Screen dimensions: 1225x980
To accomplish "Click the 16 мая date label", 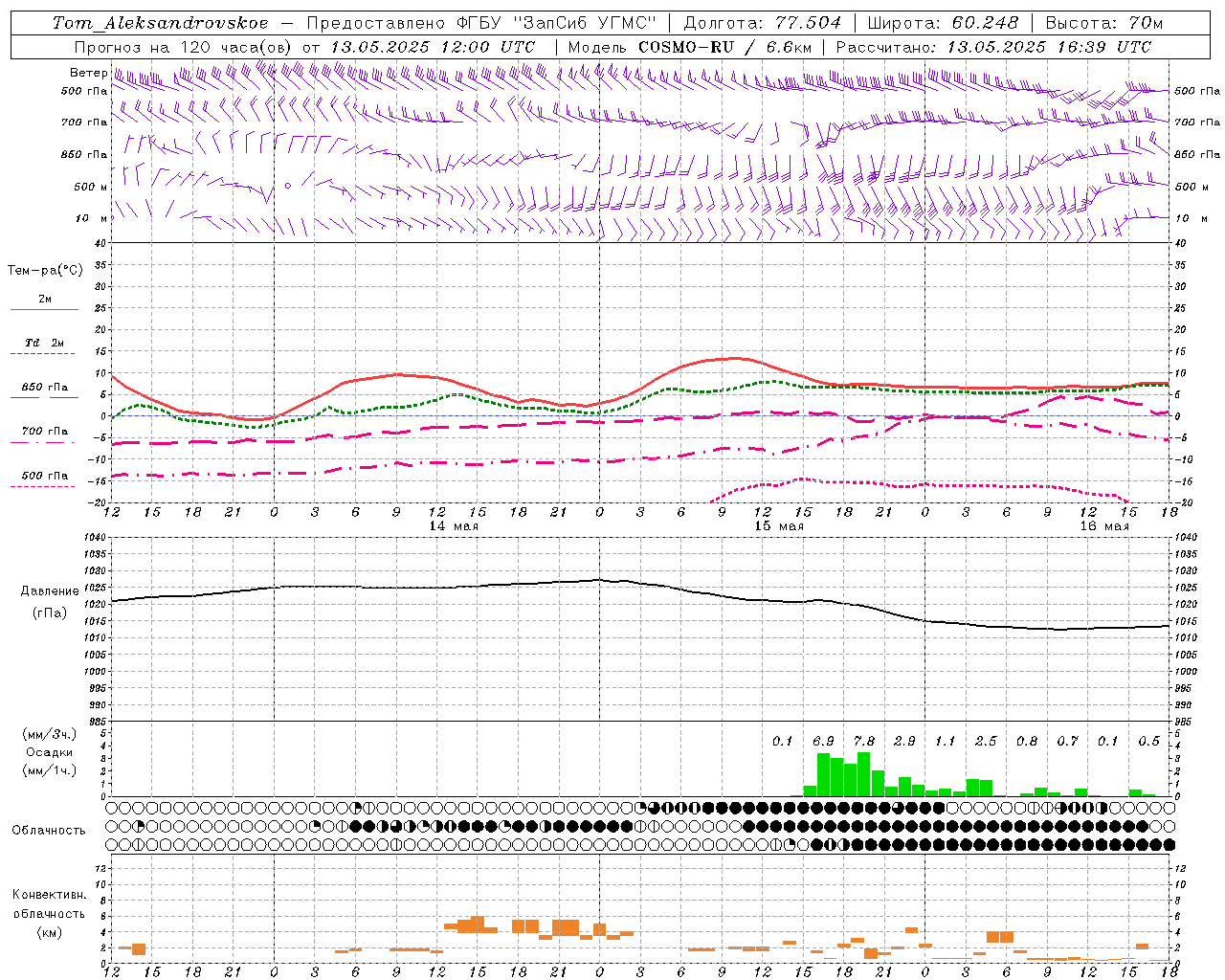I will click(x=1104, y=526).
